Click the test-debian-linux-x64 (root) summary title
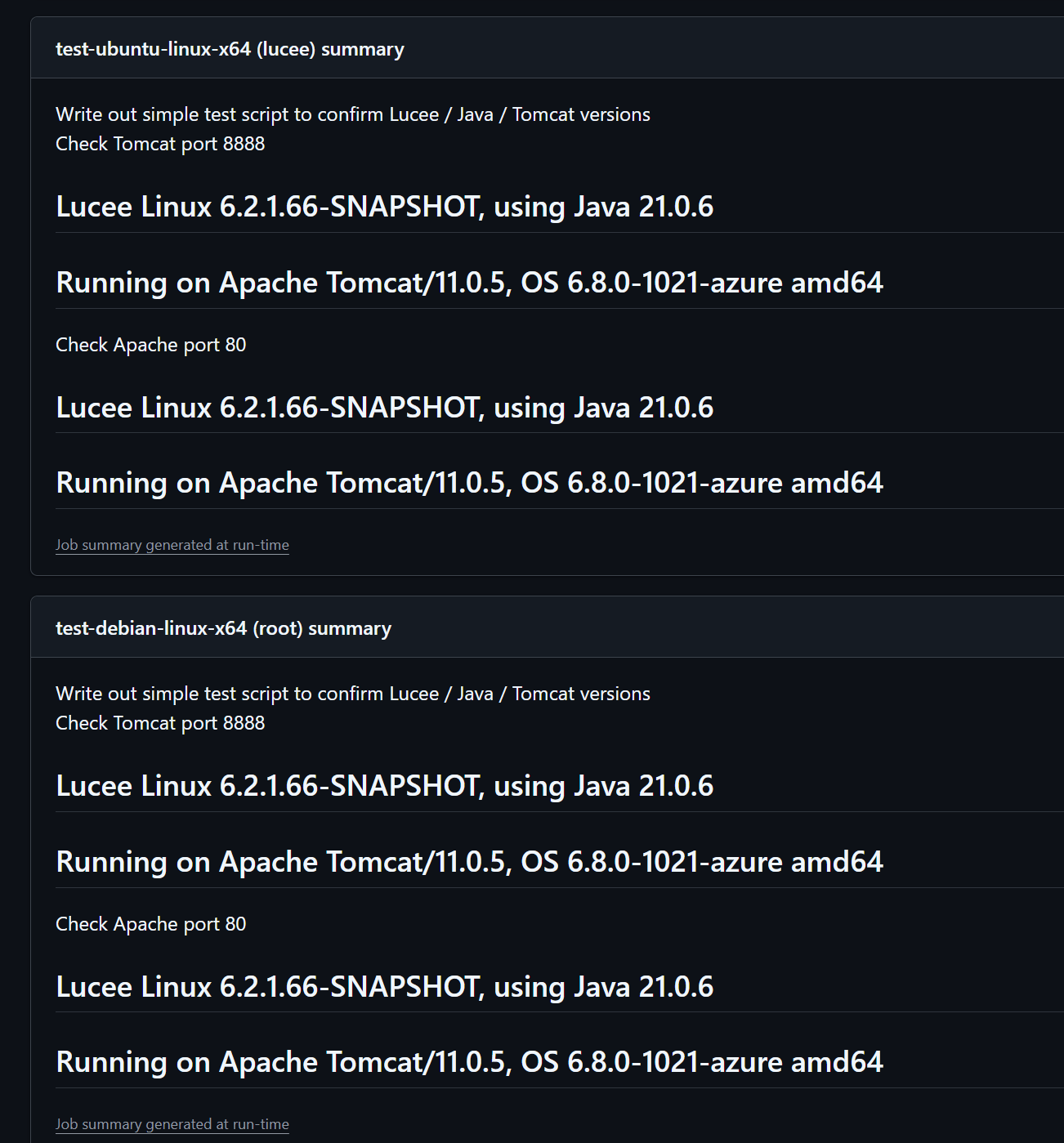 point(223,628)
